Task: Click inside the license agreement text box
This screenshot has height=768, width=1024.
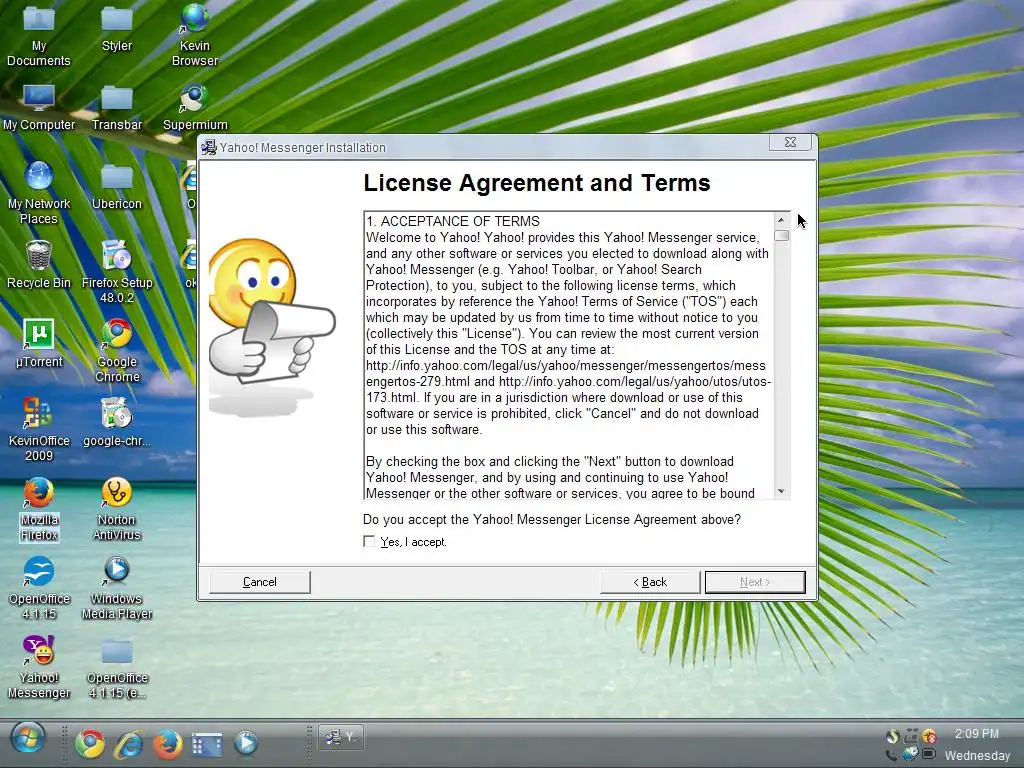Action: tap(568, 356)
